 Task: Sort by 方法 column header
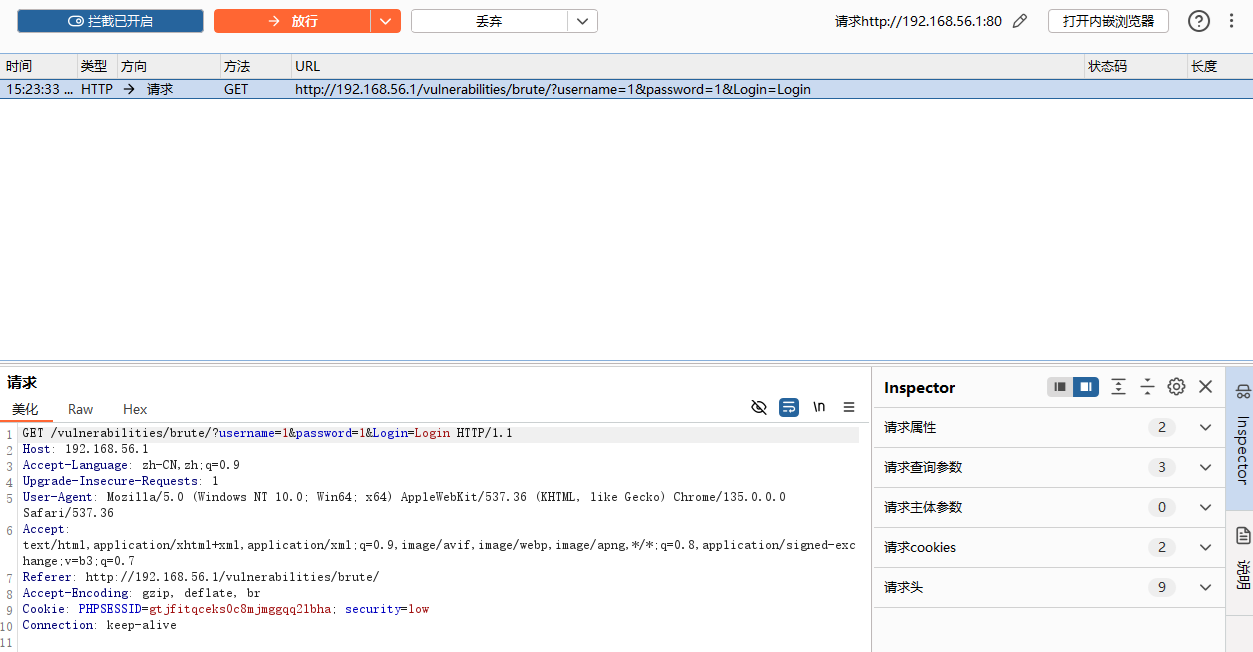coord(256,66)
